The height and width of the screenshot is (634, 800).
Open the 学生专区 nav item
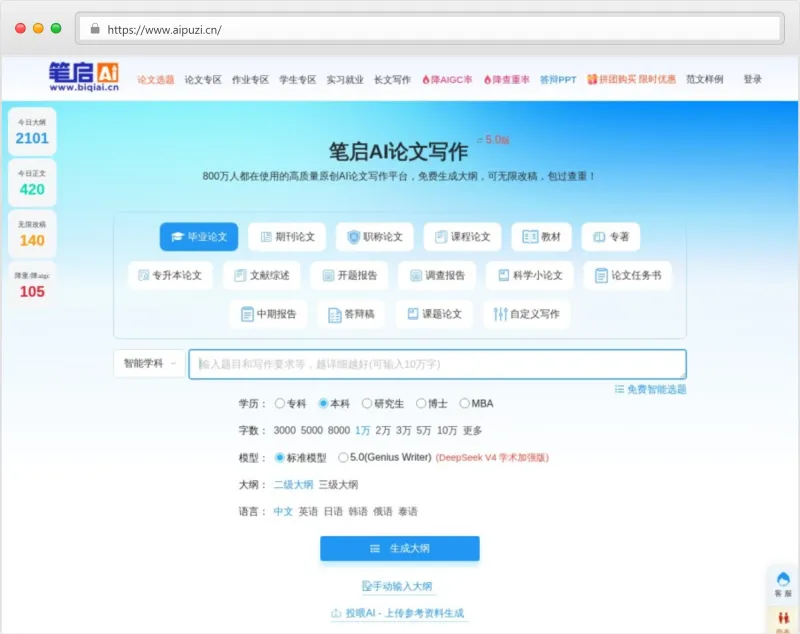point(297,80)
